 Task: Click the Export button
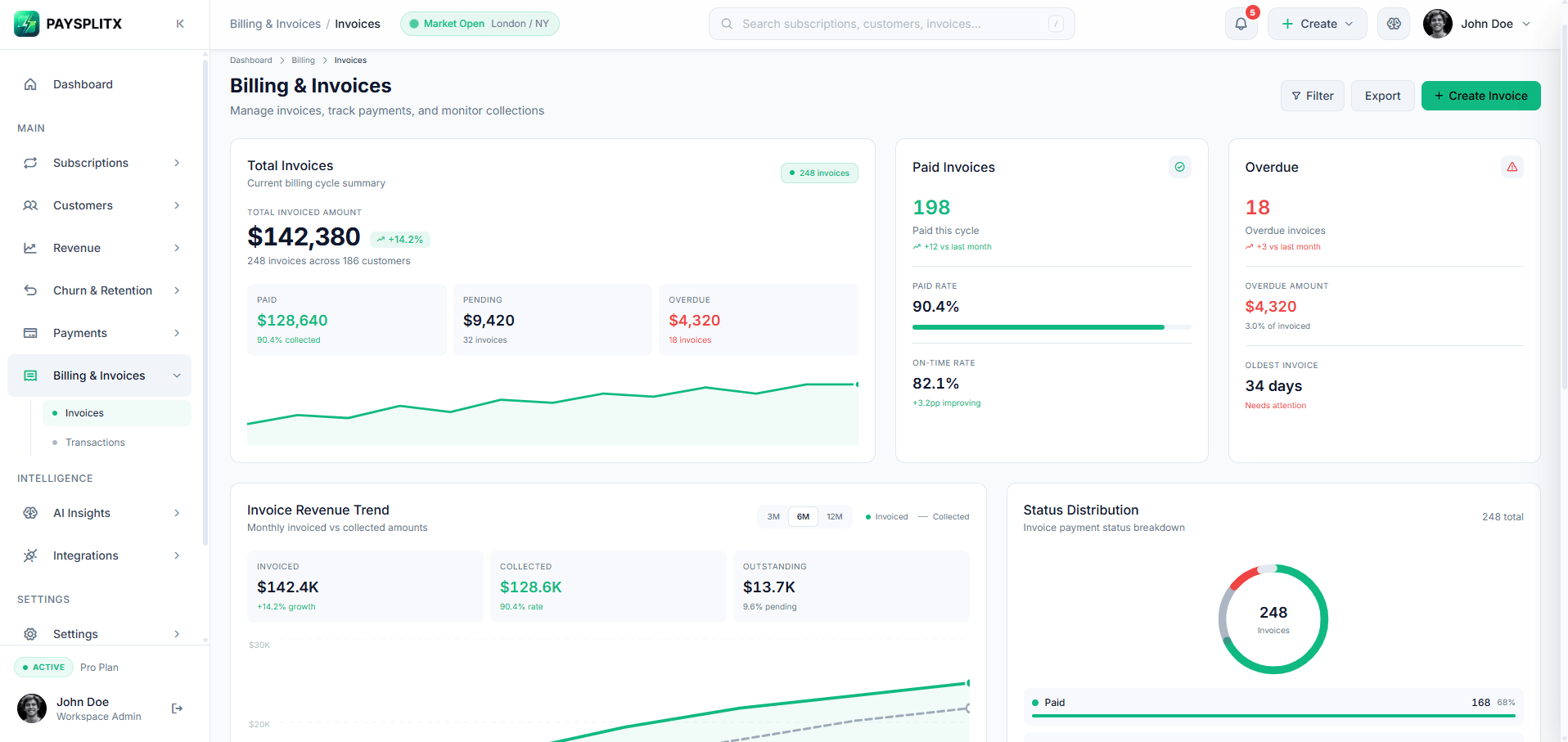[1382, 96]
